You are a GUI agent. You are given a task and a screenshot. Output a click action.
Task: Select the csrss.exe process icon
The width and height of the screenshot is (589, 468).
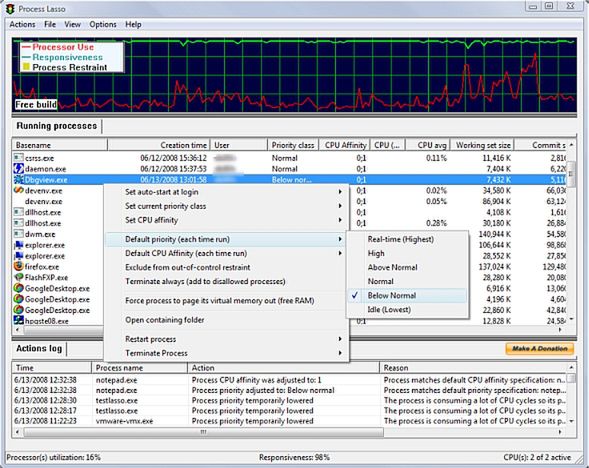[x=18, y=158]
